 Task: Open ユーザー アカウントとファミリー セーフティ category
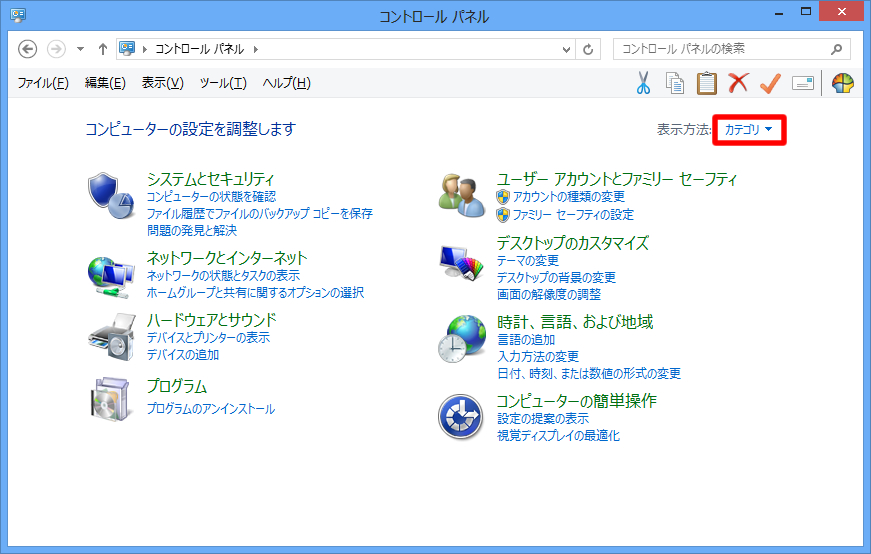click(617, 179)
